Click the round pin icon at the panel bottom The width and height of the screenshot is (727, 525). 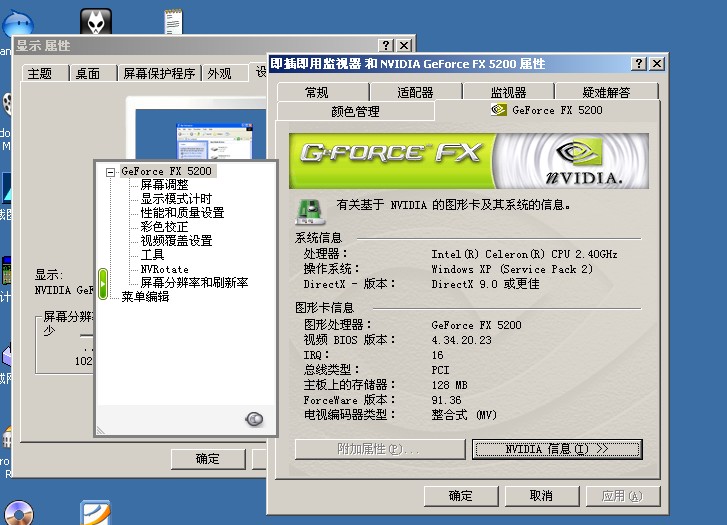click(254, 419)
